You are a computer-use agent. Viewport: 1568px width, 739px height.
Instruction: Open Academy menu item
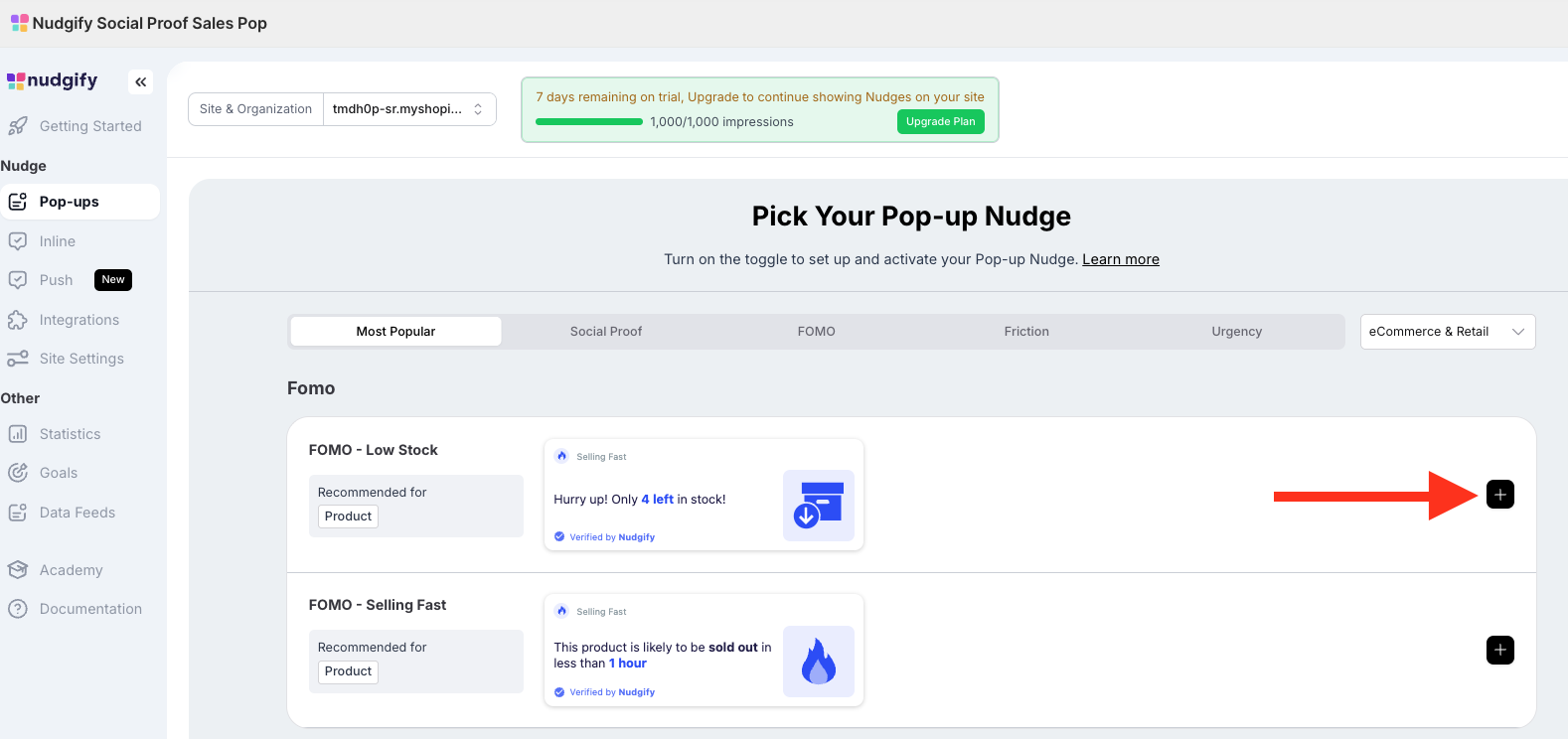[79, 570]
